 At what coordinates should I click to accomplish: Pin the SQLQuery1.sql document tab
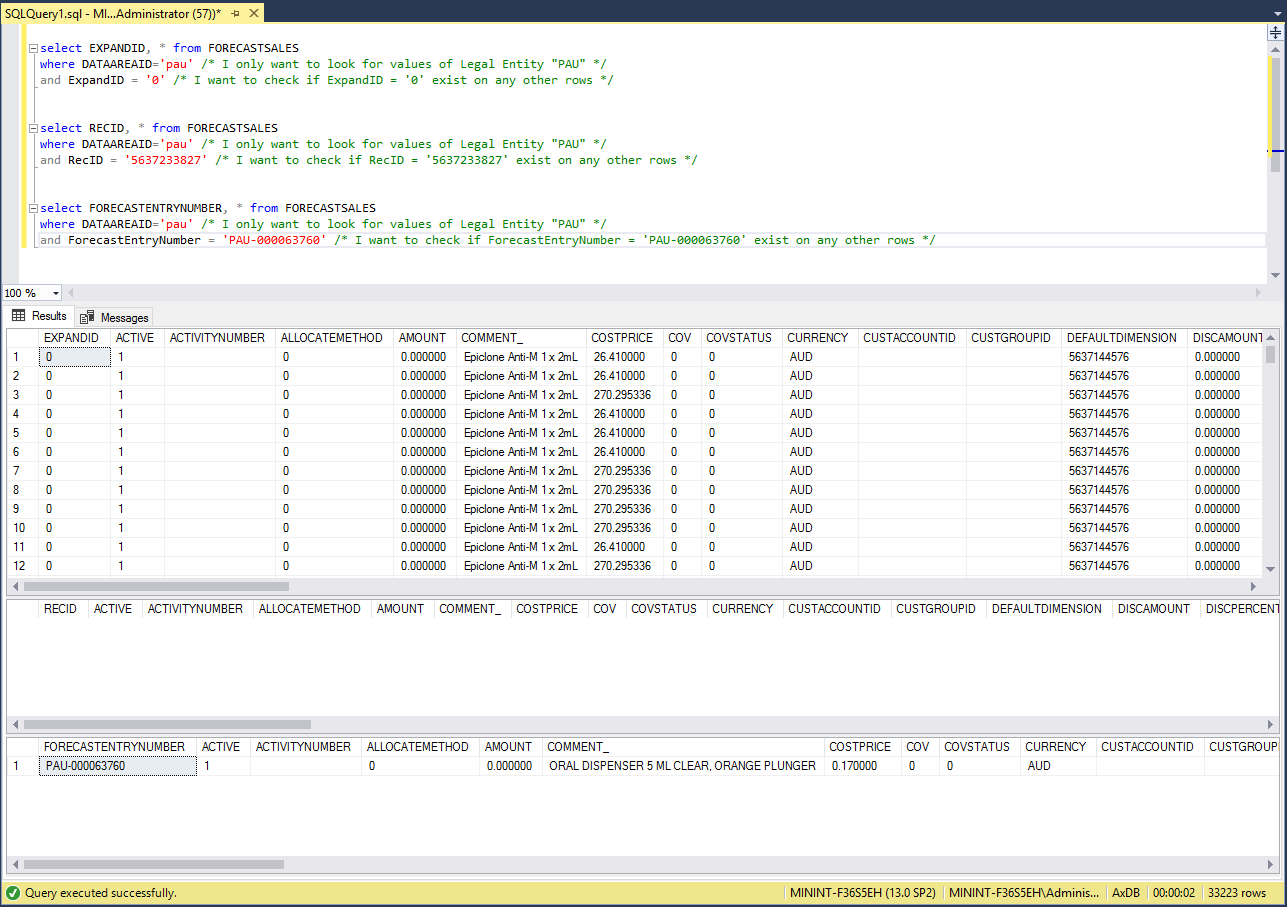pos(233,15)
